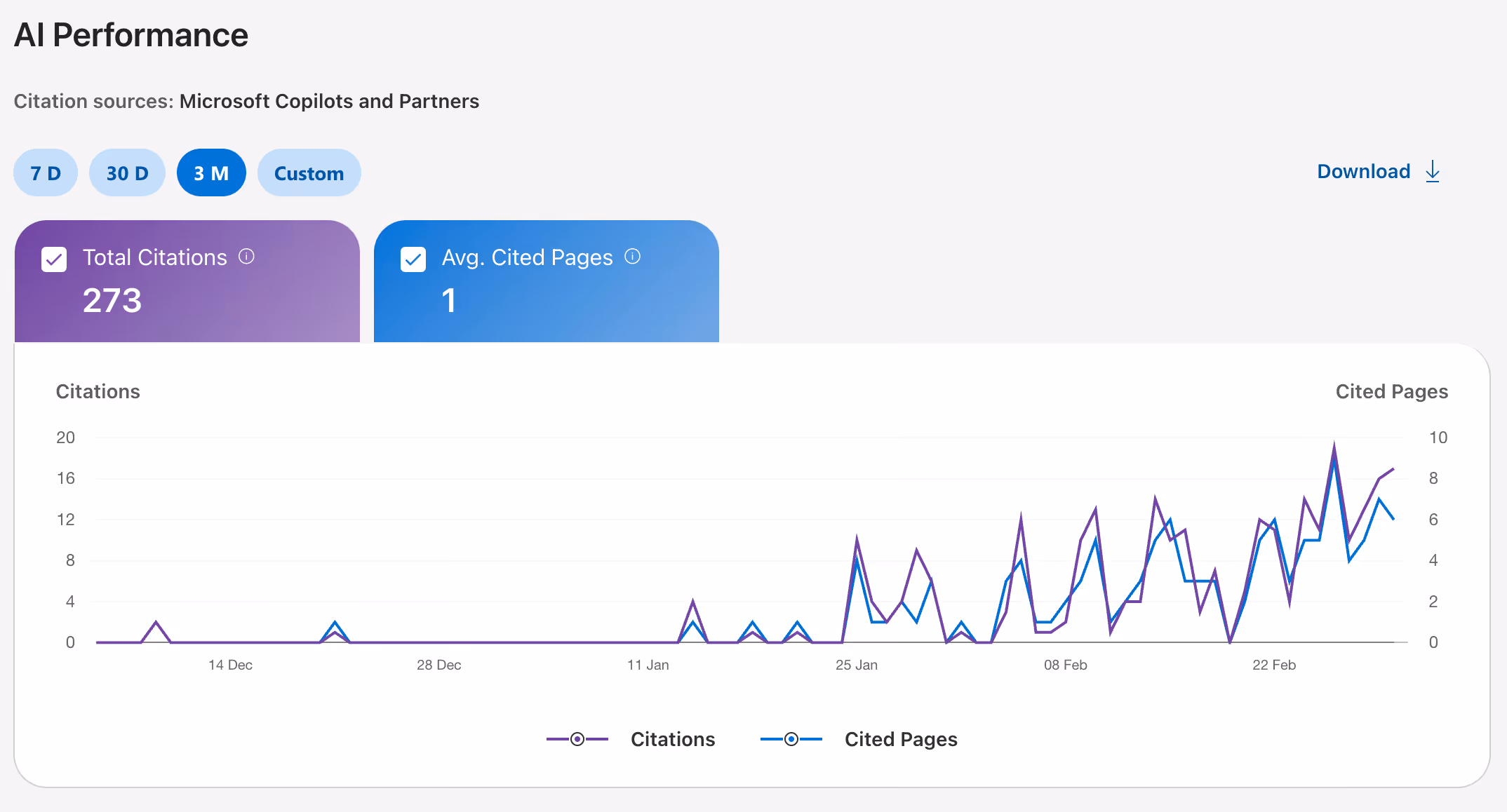Screen dimensions: 1507x812
Task: Click the highest purple peak on the chart
Action: tap(1334, 445)
